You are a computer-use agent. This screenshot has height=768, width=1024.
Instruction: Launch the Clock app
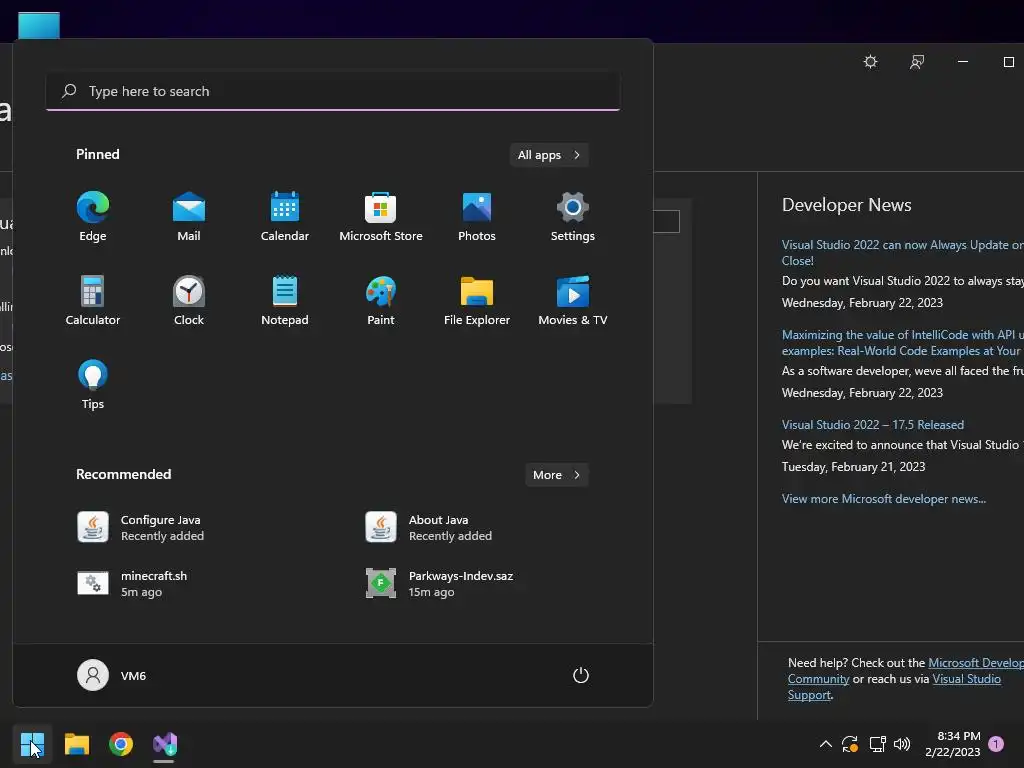[189, 300]
